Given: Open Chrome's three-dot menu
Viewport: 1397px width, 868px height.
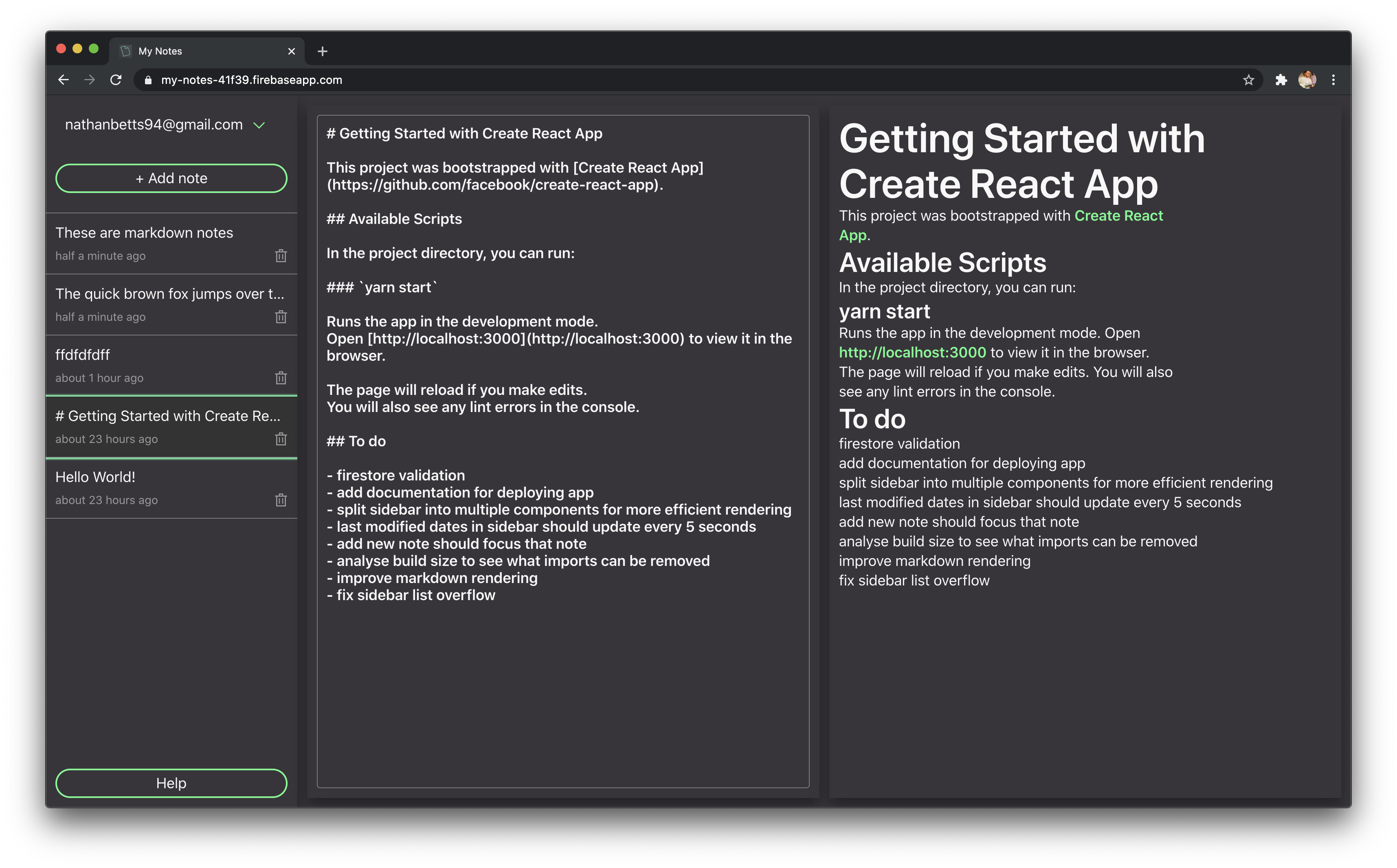Looking at the screenshot, I should [x=1333, y=80].
